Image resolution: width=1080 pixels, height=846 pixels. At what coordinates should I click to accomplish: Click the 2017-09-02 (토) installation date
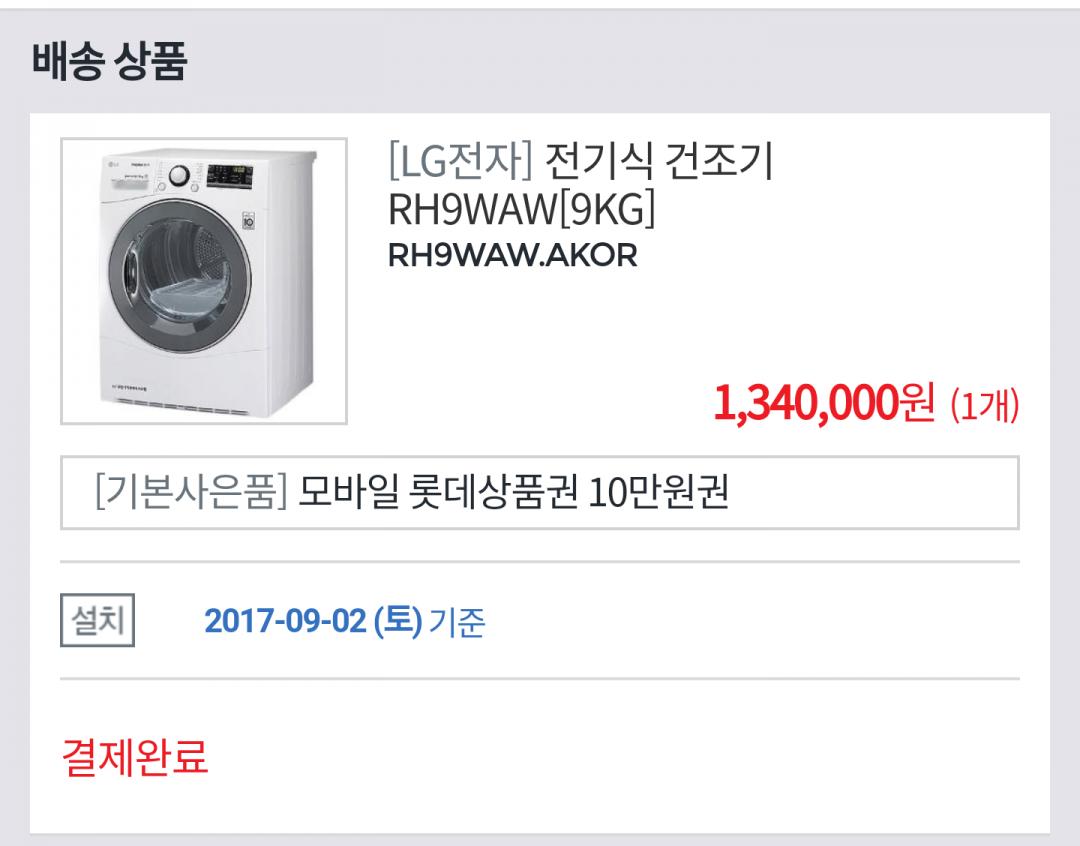(x=313, y=621)
